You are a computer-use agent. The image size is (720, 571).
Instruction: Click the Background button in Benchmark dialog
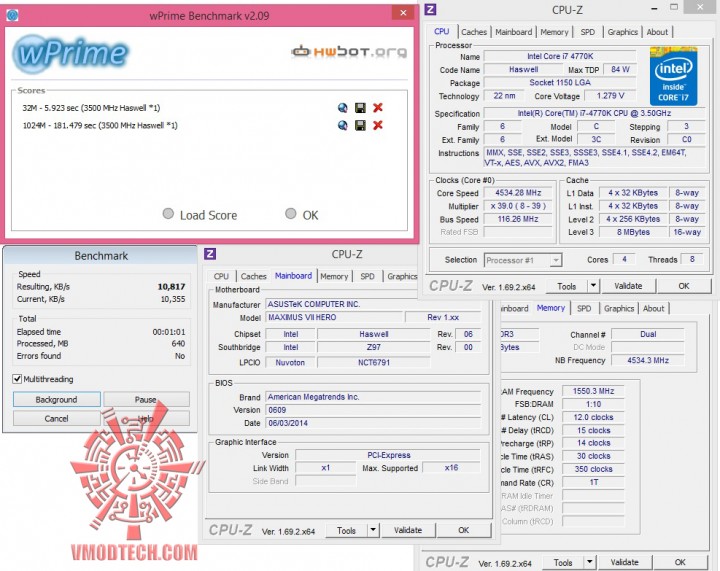pos(56,399)
